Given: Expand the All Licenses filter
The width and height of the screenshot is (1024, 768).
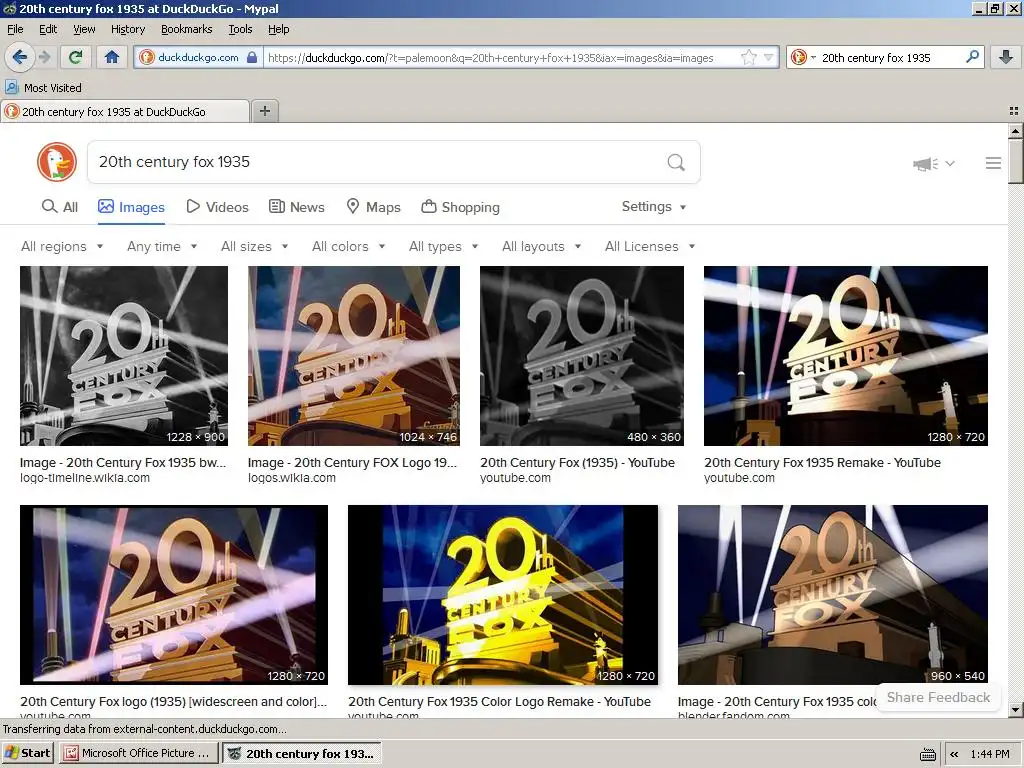Looking at the screenshot, I should tap(650, 246).
